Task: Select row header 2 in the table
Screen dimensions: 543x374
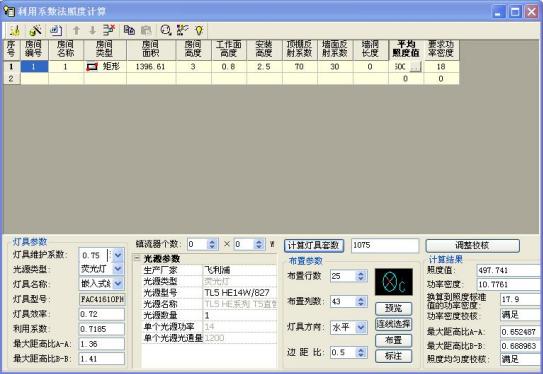Action: [x=11, y=79]
